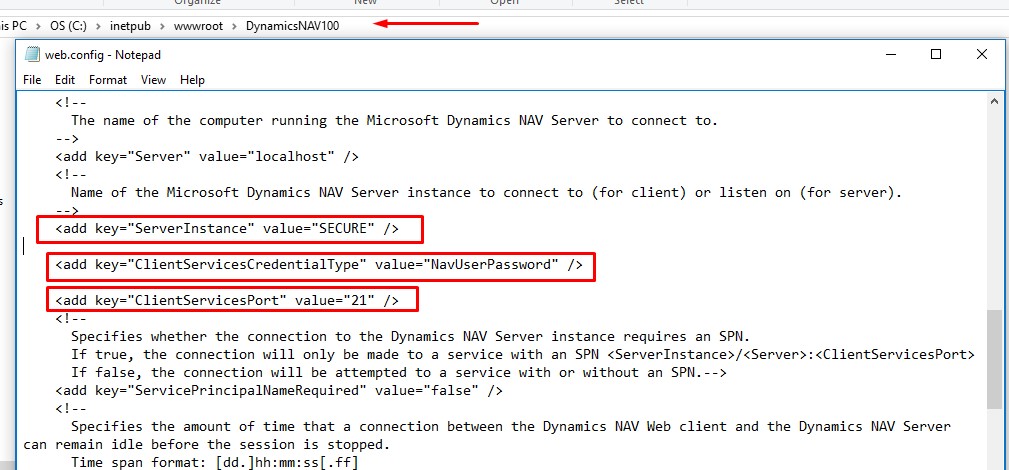
Task: Click the line "can remain idle before the session"
Action: click(206, 445)
